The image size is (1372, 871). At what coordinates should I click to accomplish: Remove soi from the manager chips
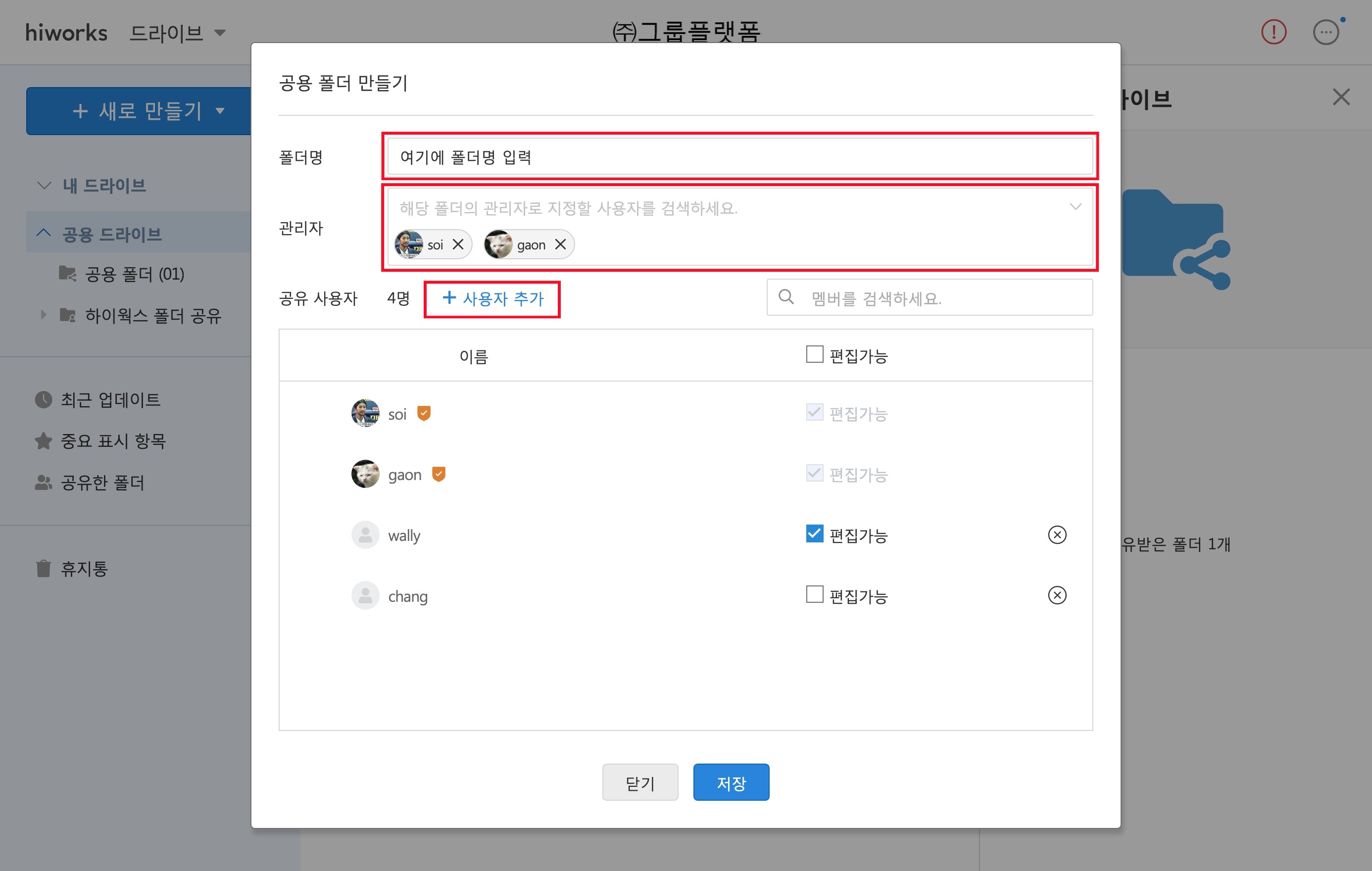(x=457, y=244)
